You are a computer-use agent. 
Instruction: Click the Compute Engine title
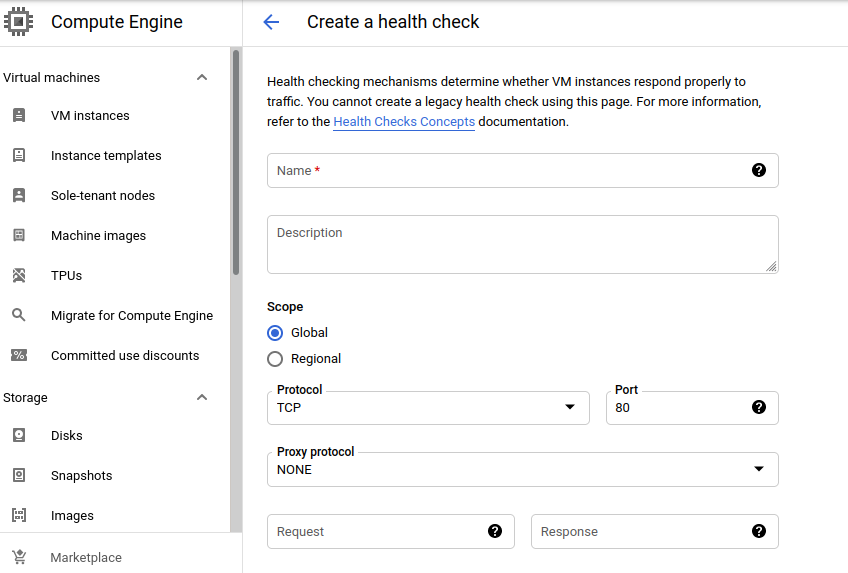point(117,22)
